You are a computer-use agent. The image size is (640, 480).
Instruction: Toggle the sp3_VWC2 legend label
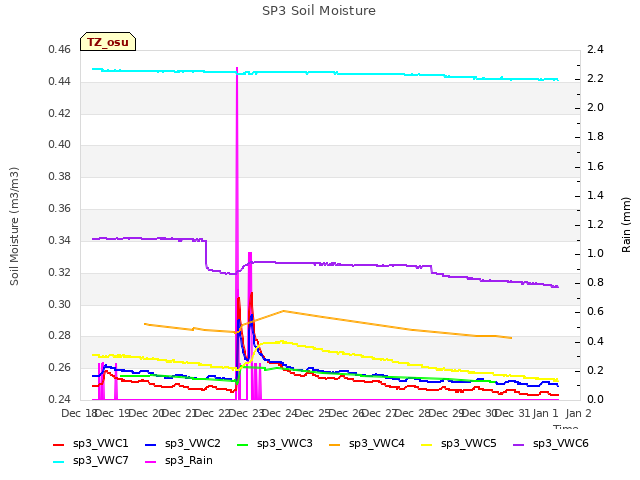pos(193,444)
